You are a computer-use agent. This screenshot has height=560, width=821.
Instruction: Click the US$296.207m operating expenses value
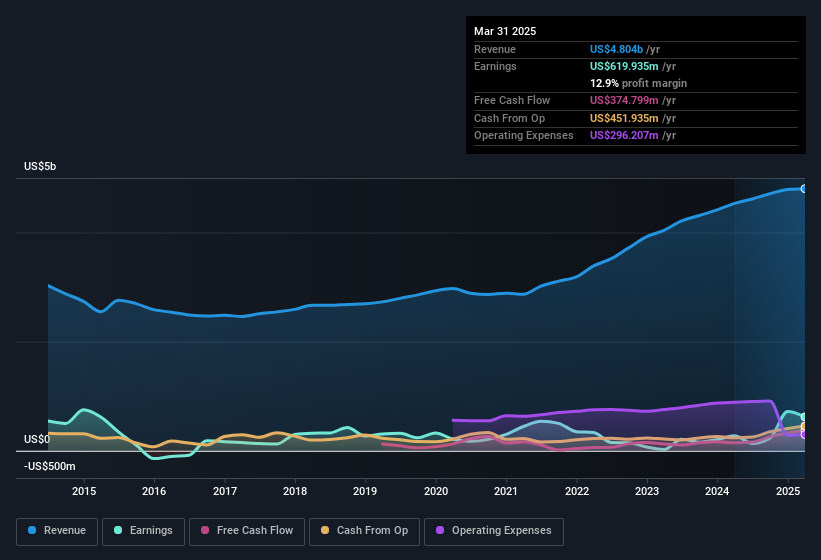pyautogui.click(x=624, y=136)
